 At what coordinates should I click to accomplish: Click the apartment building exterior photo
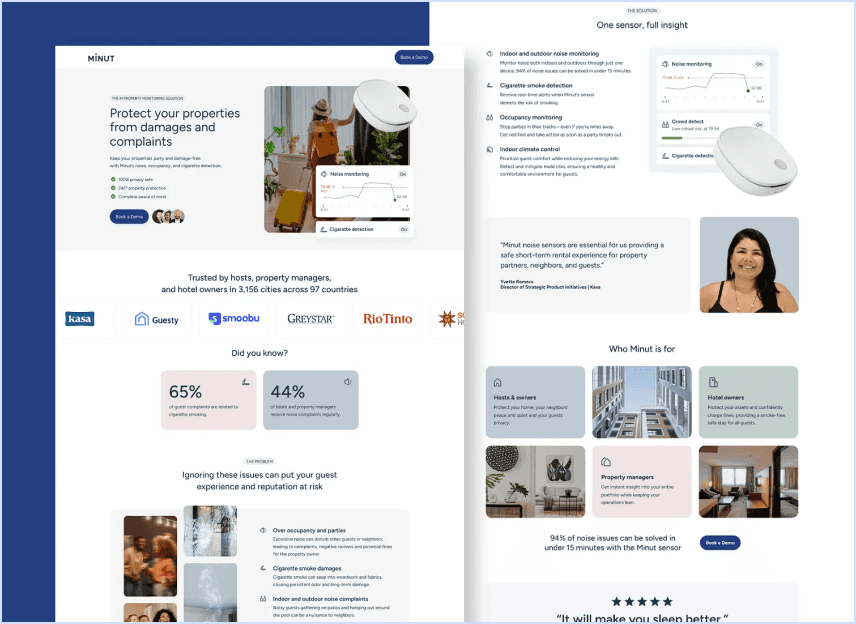click(641, 402)
